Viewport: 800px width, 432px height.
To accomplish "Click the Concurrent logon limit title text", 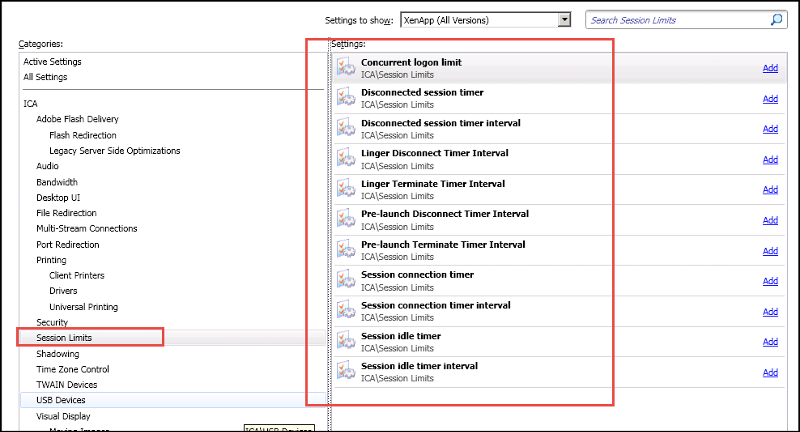I will tap(411, 62).
